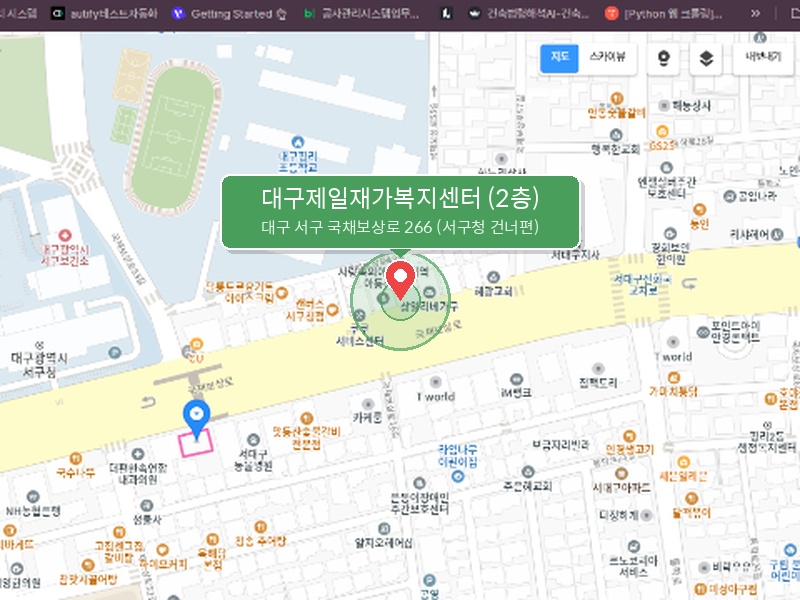Click the 브금자리빌라 label

point(560,445)
